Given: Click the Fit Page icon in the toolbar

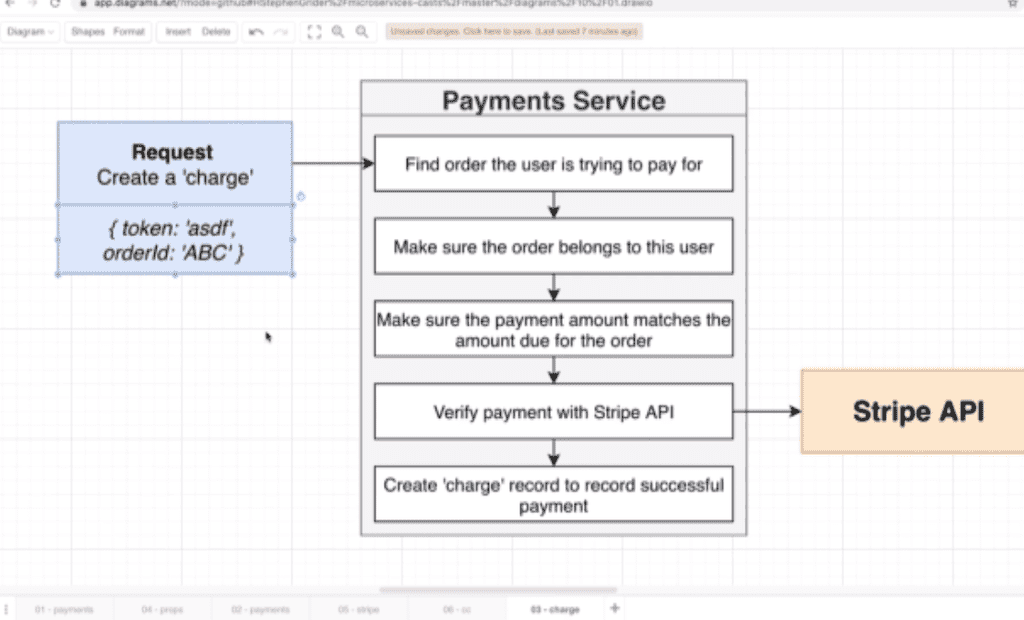Looking at the screenshot, I should (x=314, y=32).
